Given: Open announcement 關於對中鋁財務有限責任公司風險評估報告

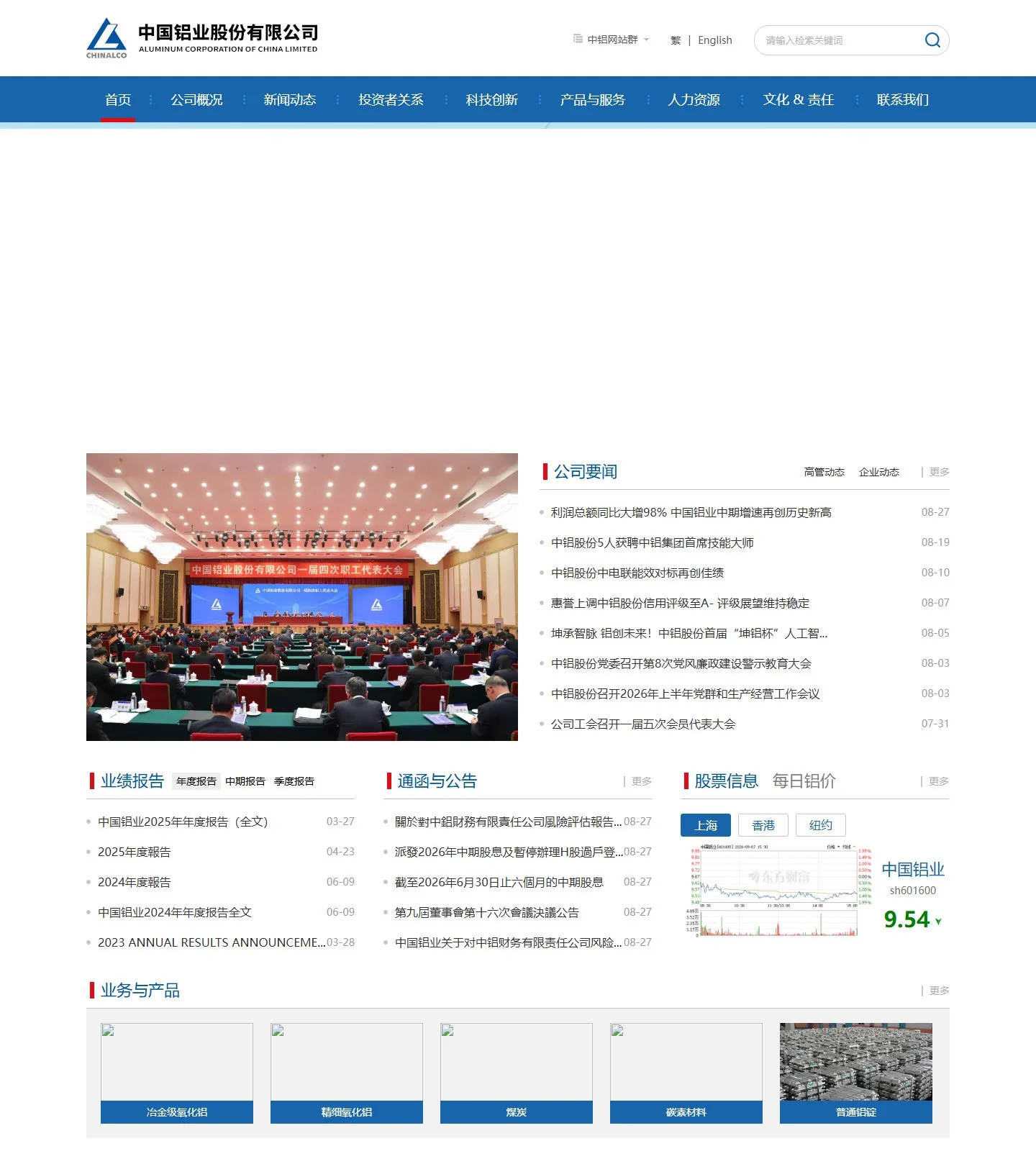Looking at the screenshot, I should (508, 822).
